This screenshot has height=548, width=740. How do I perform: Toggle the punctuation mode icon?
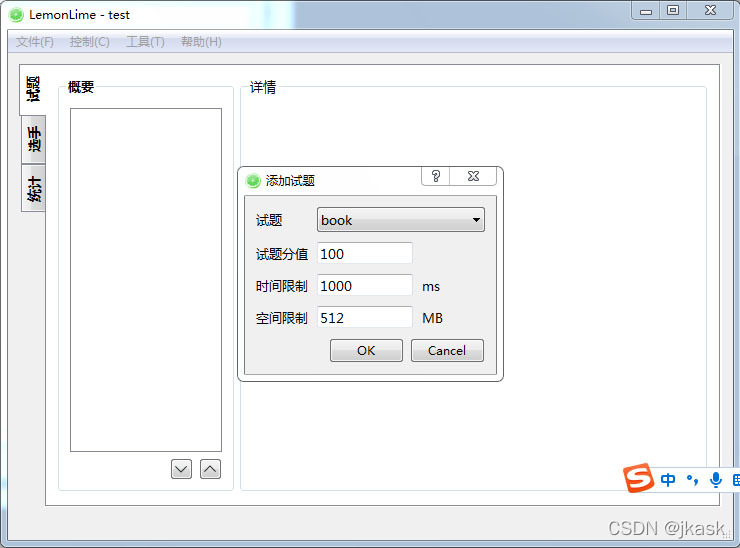click(x=692, y=480)
